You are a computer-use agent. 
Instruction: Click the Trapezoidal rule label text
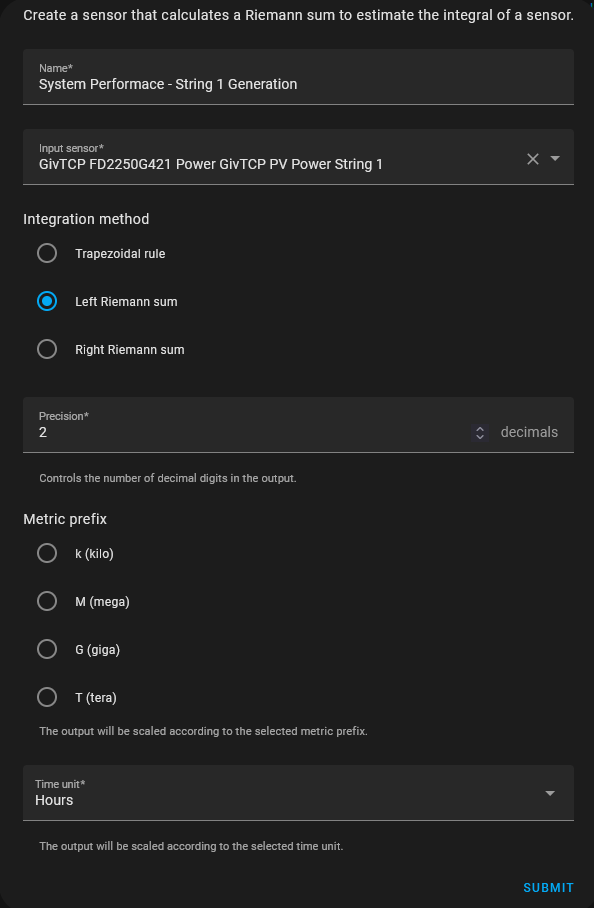point(120,254)
